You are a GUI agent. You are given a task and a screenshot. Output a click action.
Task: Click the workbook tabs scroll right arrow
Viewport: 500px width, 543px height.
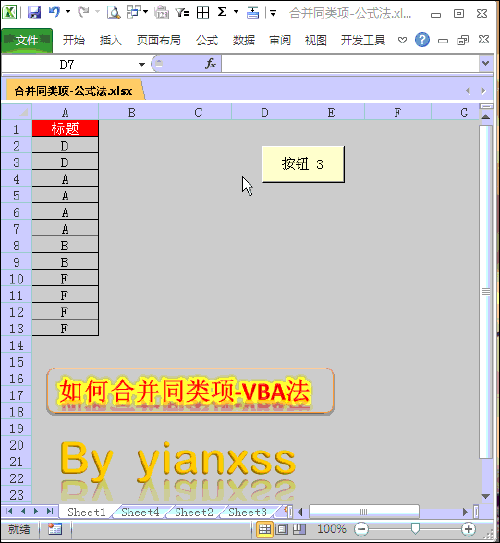(483, 91)
